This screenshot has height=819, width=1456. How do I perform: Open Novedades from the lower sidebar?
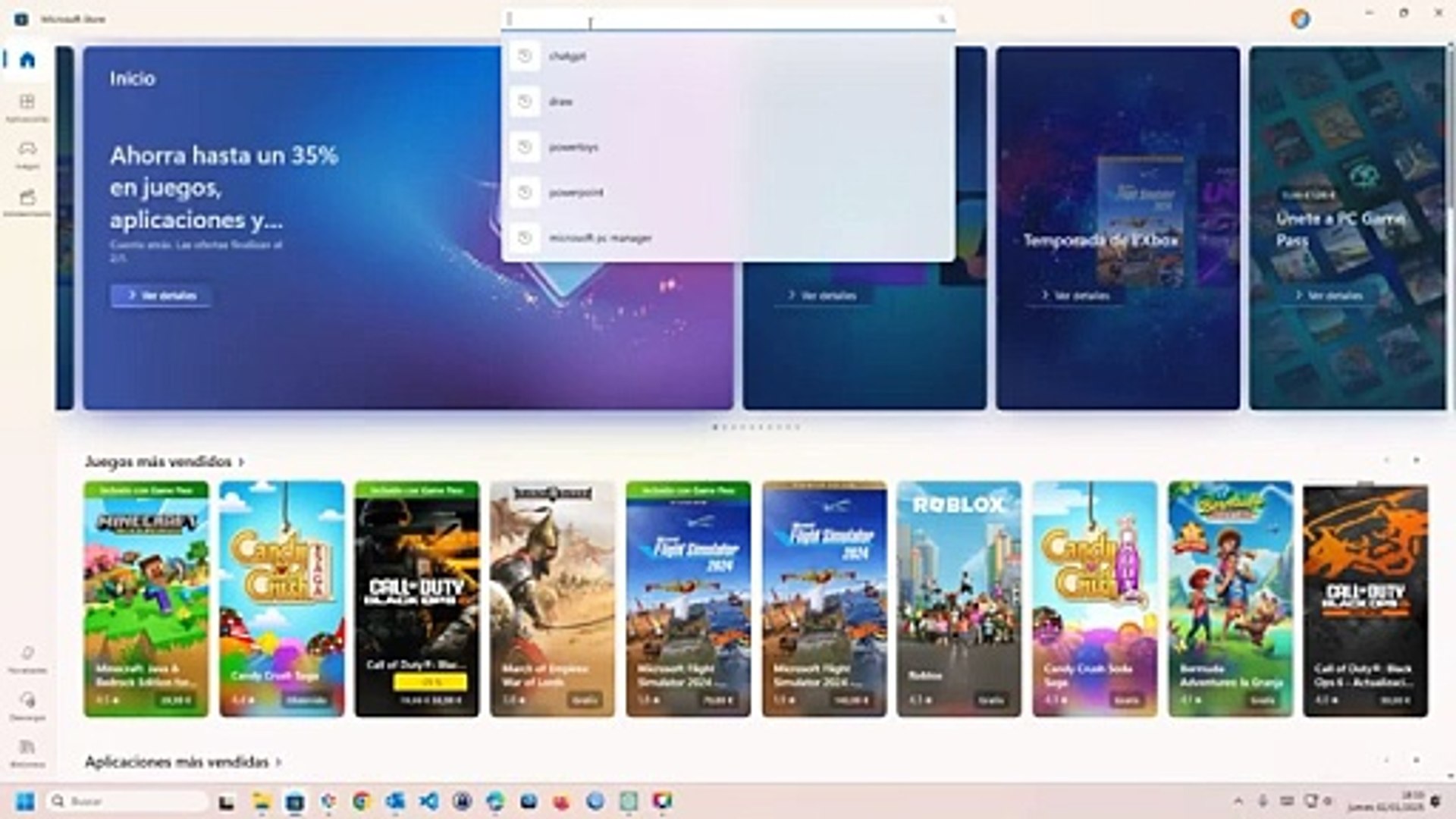point(27,659)
